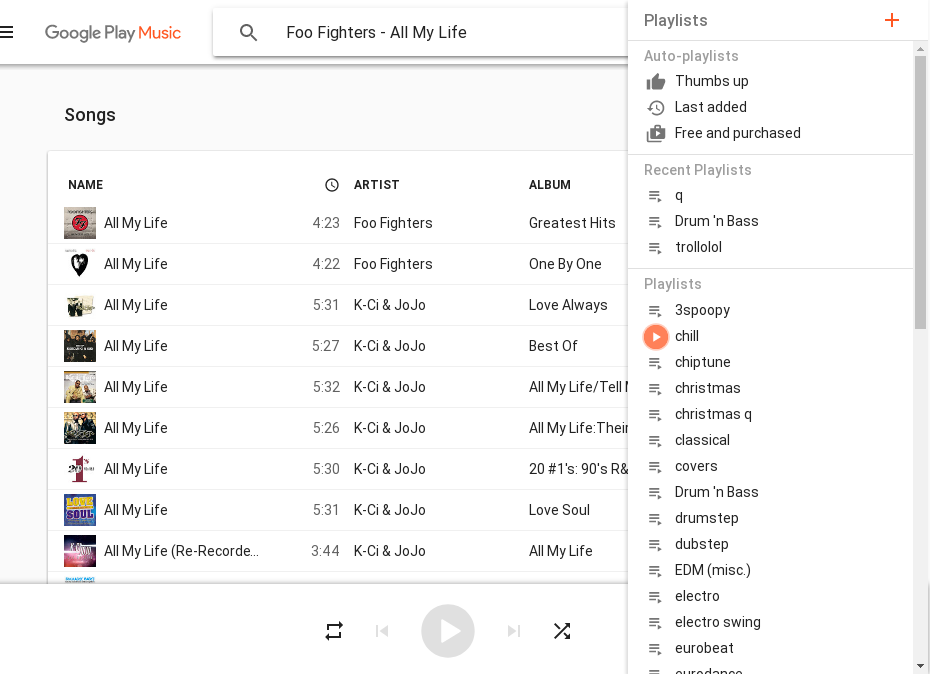Click playlist icon beside trollolol

click(655, 247)
